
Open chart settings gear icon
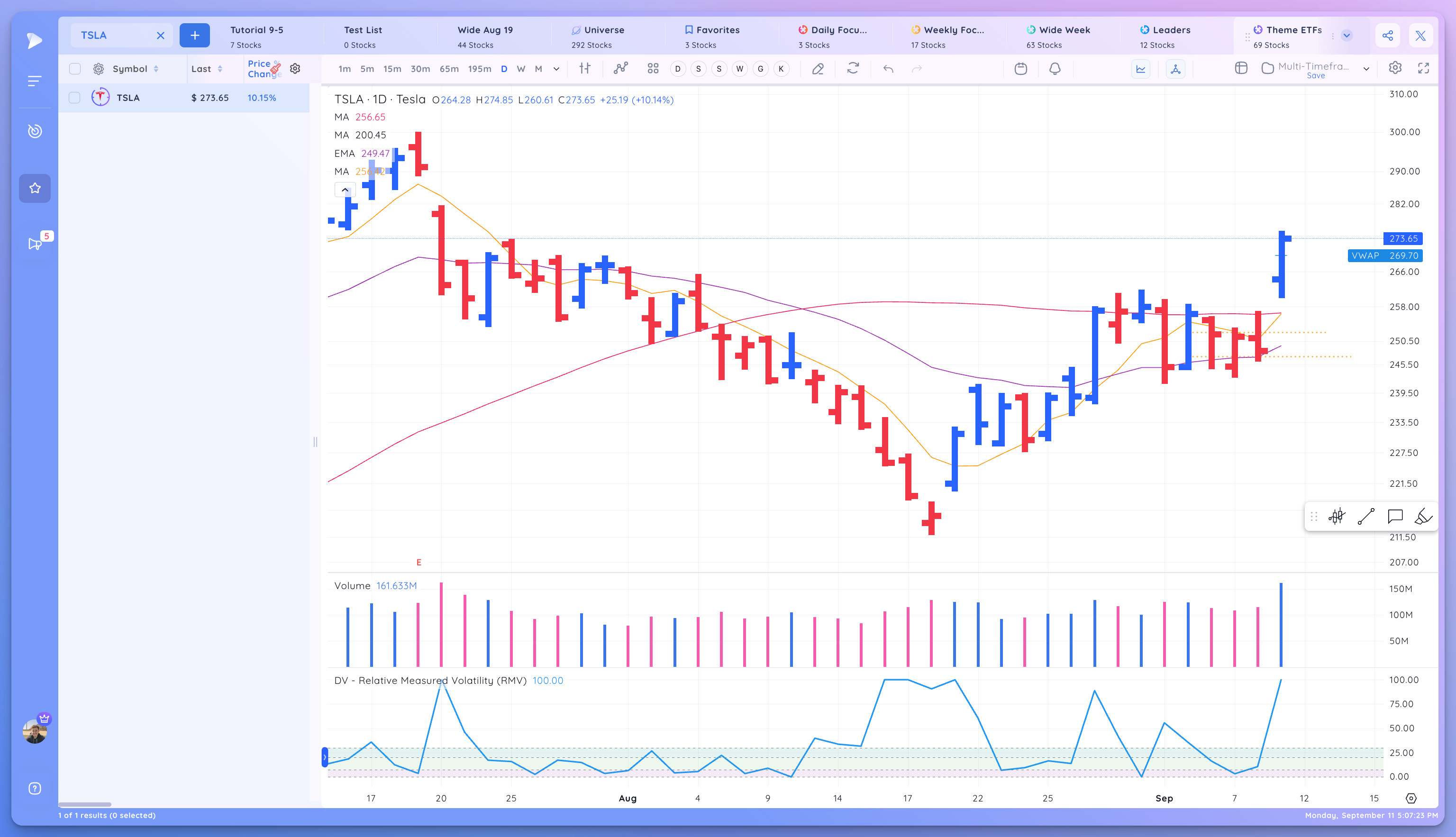coord(1395,68)
